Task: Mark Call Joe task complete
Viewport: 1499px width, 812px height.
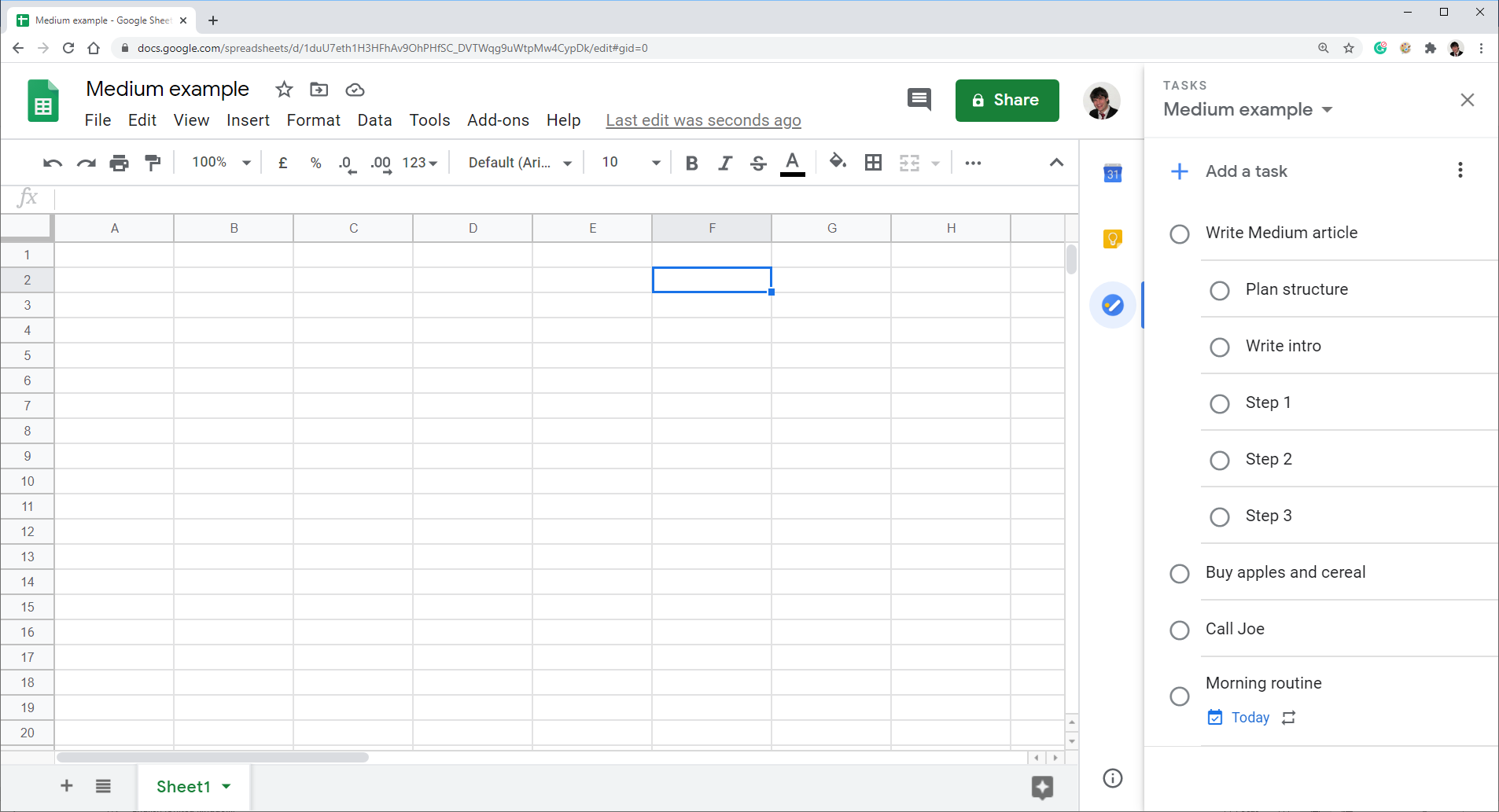Action: [x=1179, y=630]
